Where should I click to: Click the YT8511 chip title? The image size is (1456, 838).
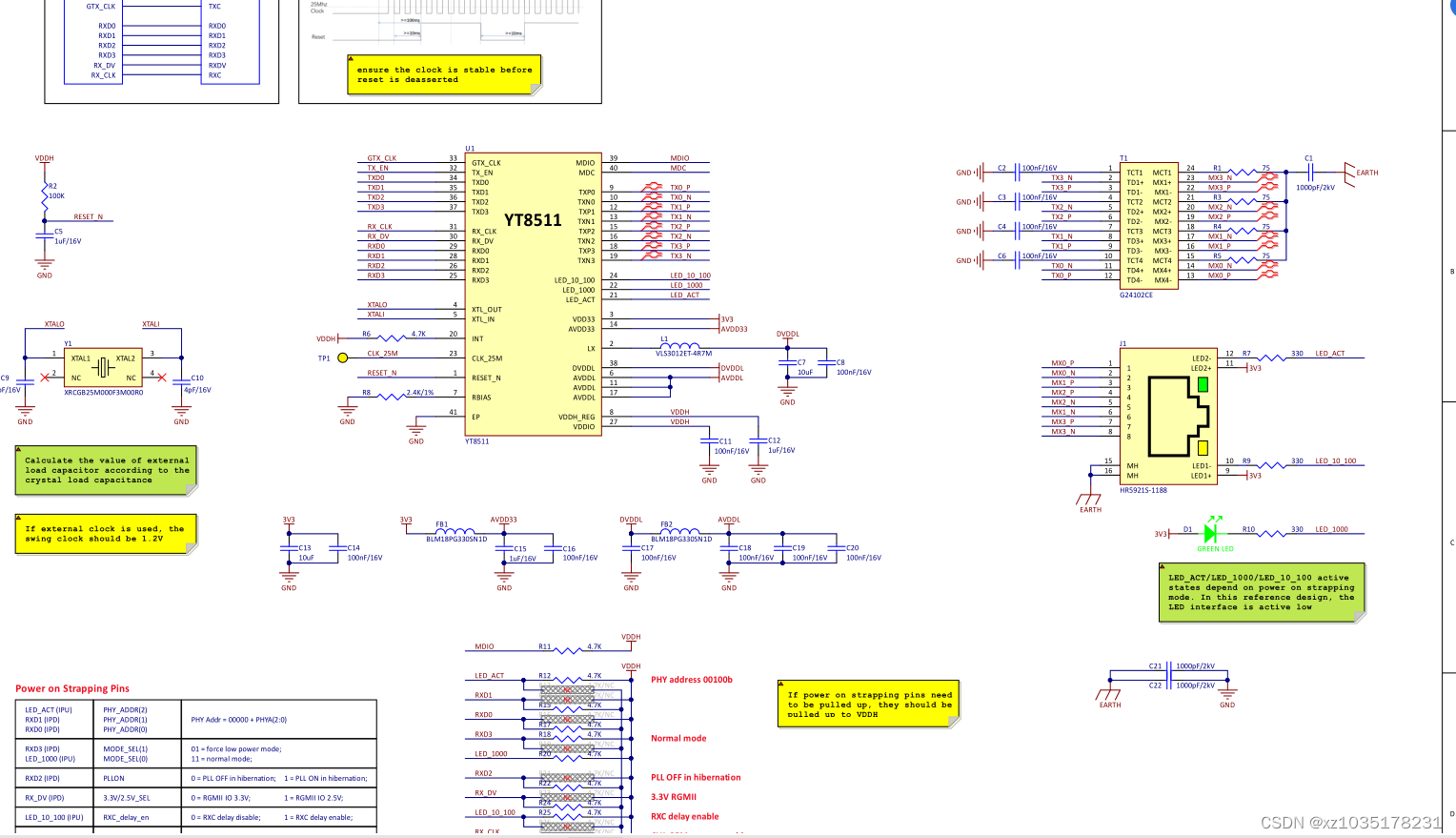coord(533,220)
